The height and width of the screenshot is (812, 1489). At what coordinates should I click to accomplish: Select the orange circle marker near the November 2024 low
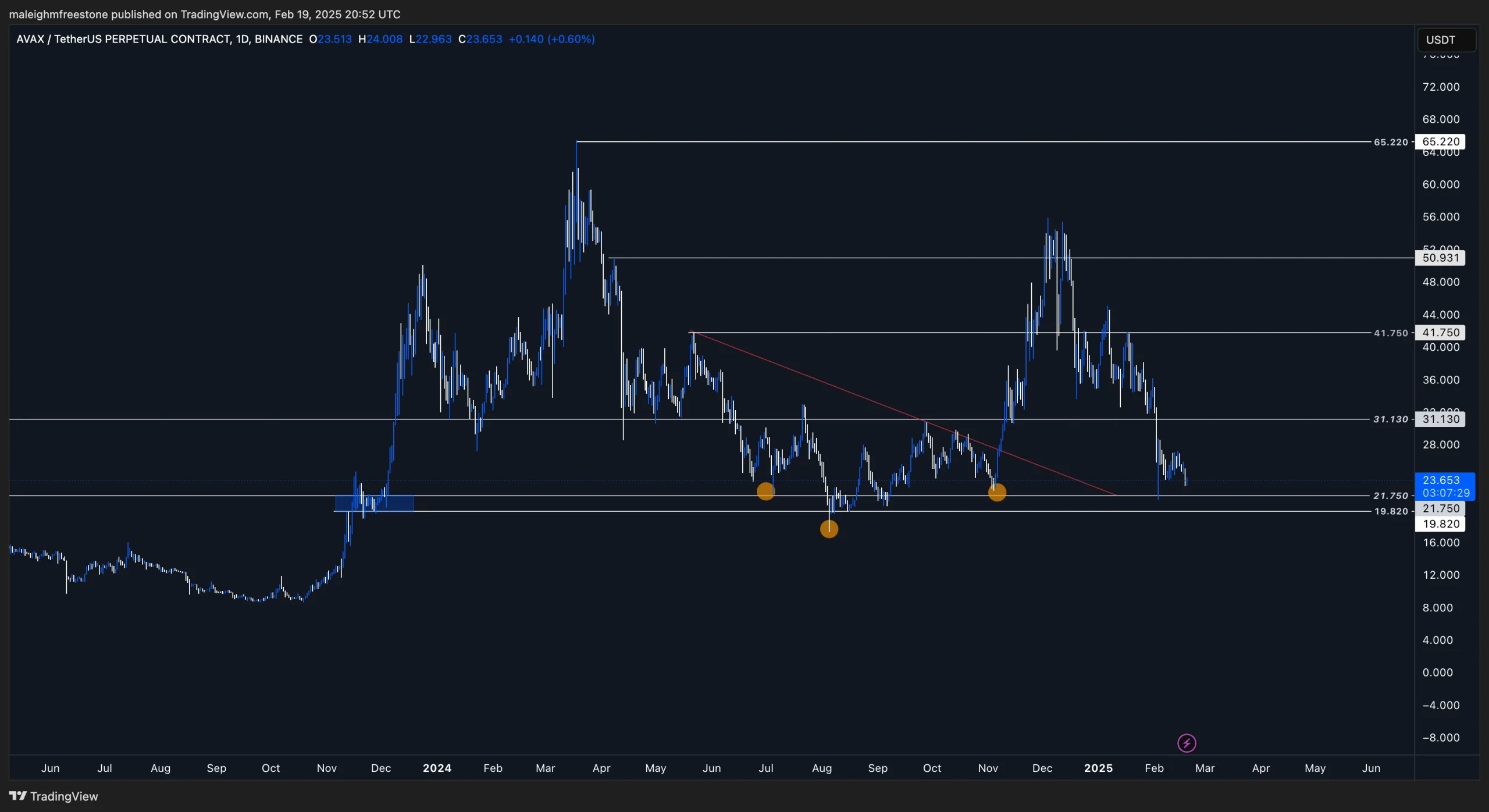pos(997,493)
